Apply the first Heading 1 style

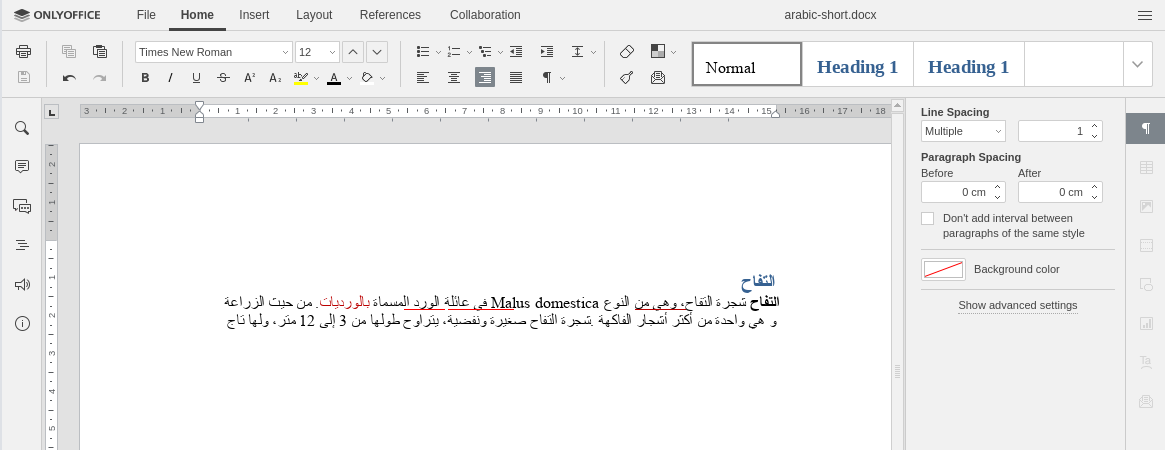tap(857, 64)
